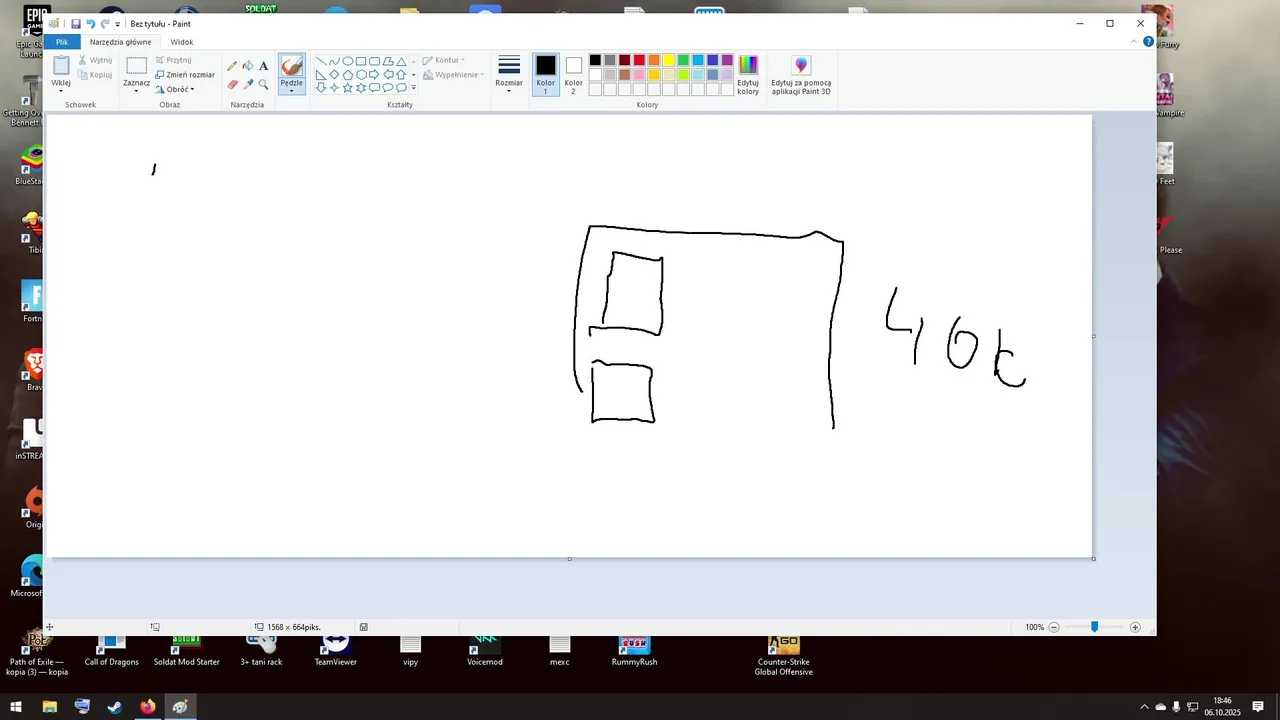This screenshot has height=720, width=1280.
Task: Pick the purple color swatch
Action: (727, 60)
